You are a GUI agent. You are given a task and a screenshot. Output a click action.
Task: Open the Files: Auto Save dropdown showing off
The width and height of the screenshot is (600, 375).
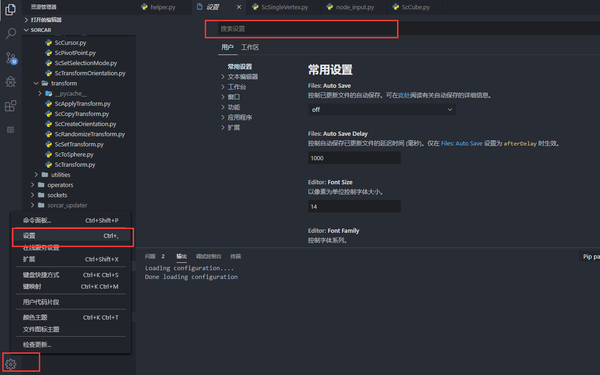pos(382,109)
